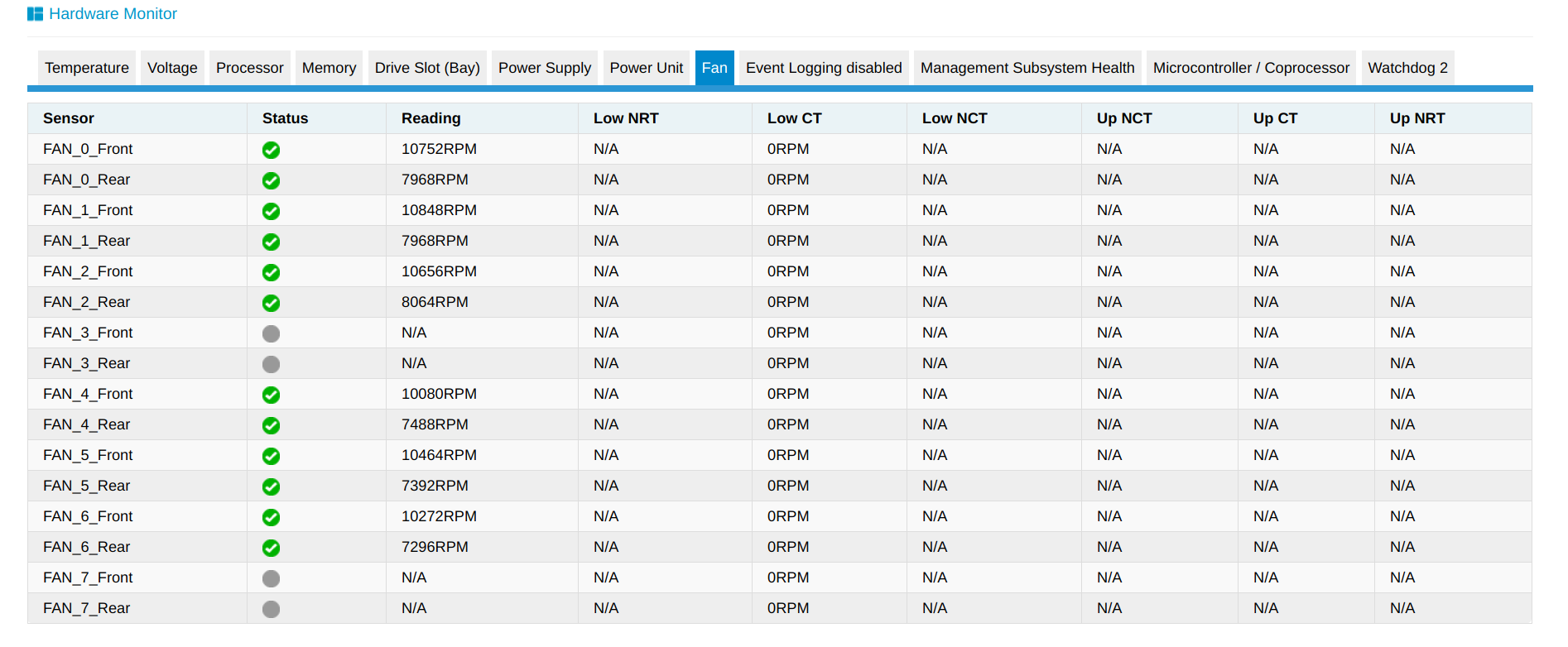Screen dimensions: 1568x647
Task: Click the 10464RPM reading value
Action: [x=439, y=455]
